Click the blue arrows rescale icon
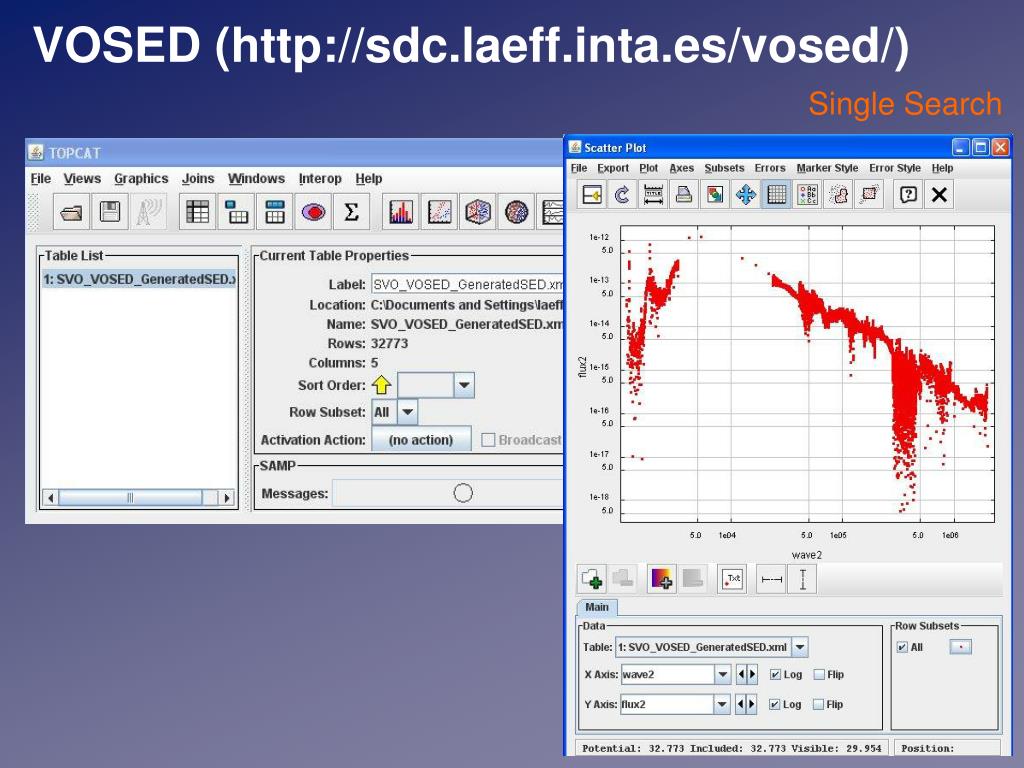 [746, 194]
